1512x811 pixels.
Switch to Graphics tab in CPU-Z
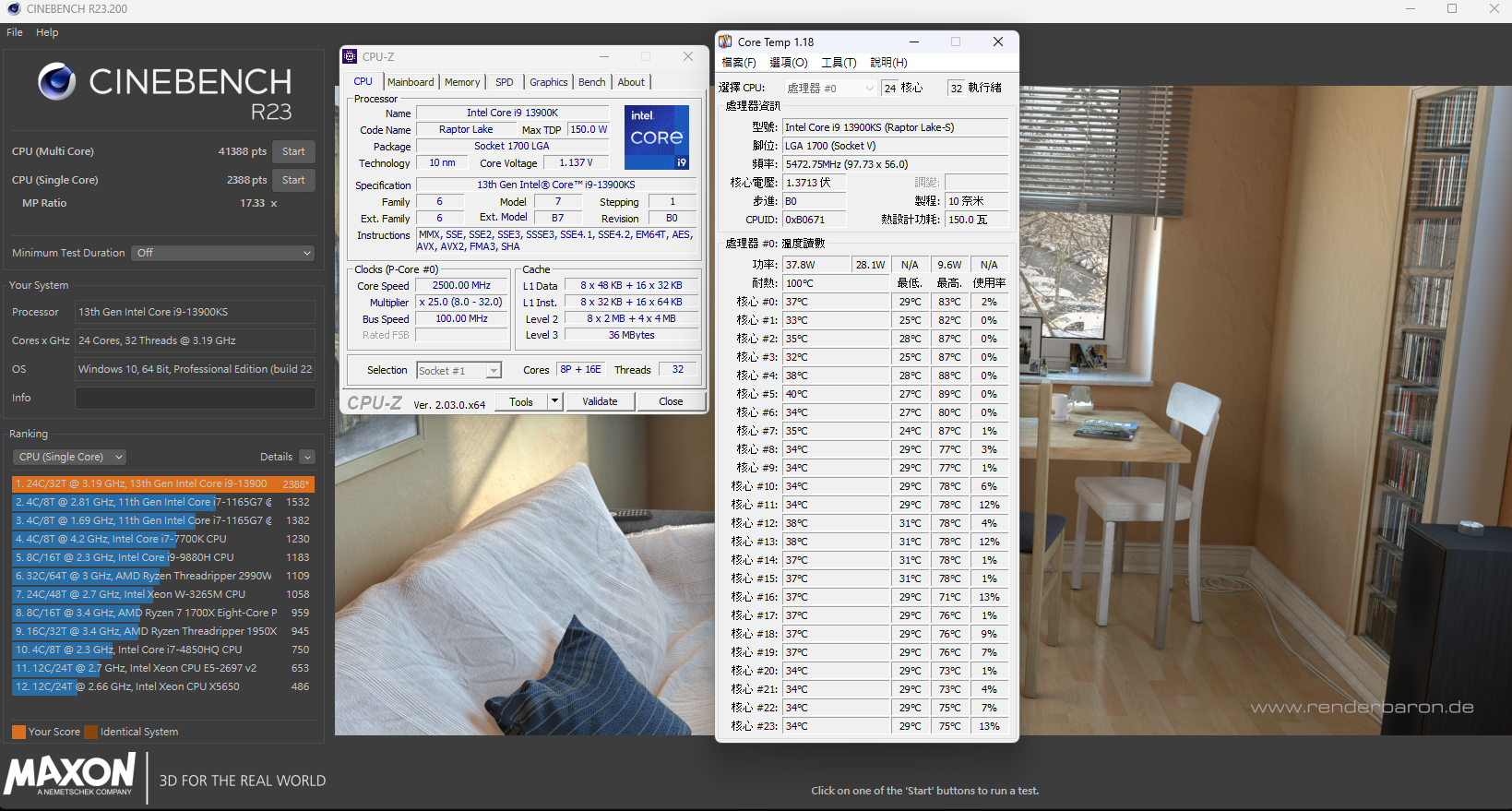pos(549,82)
